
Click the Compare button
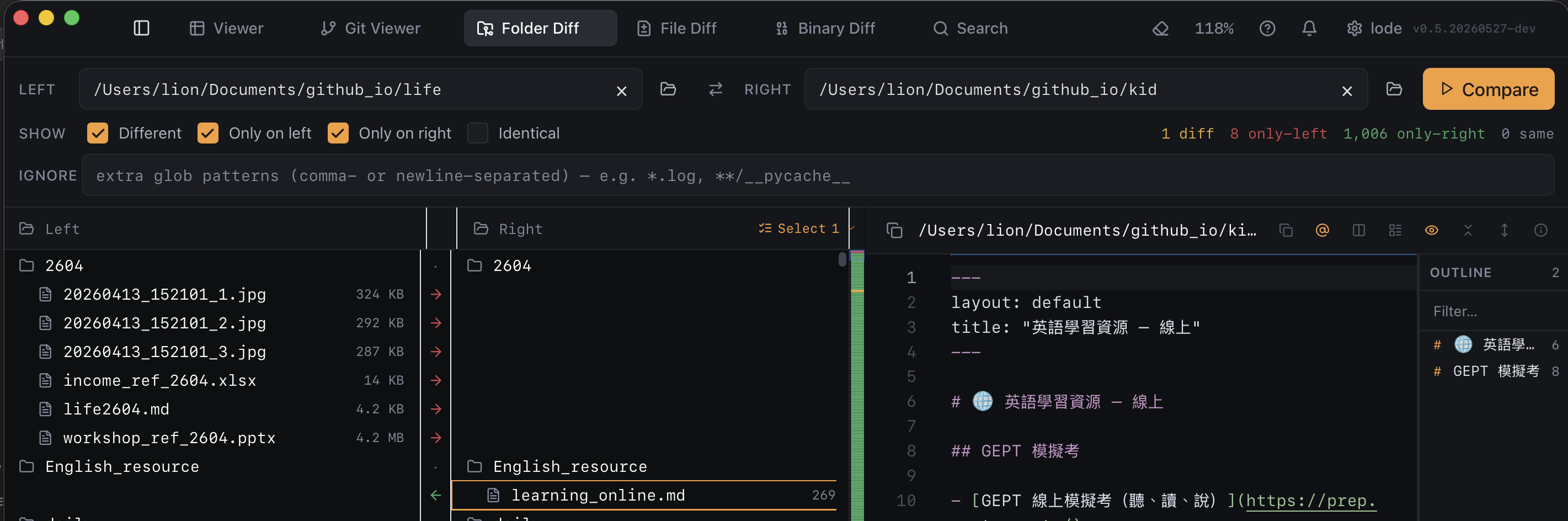click(x=1487, y=89)
